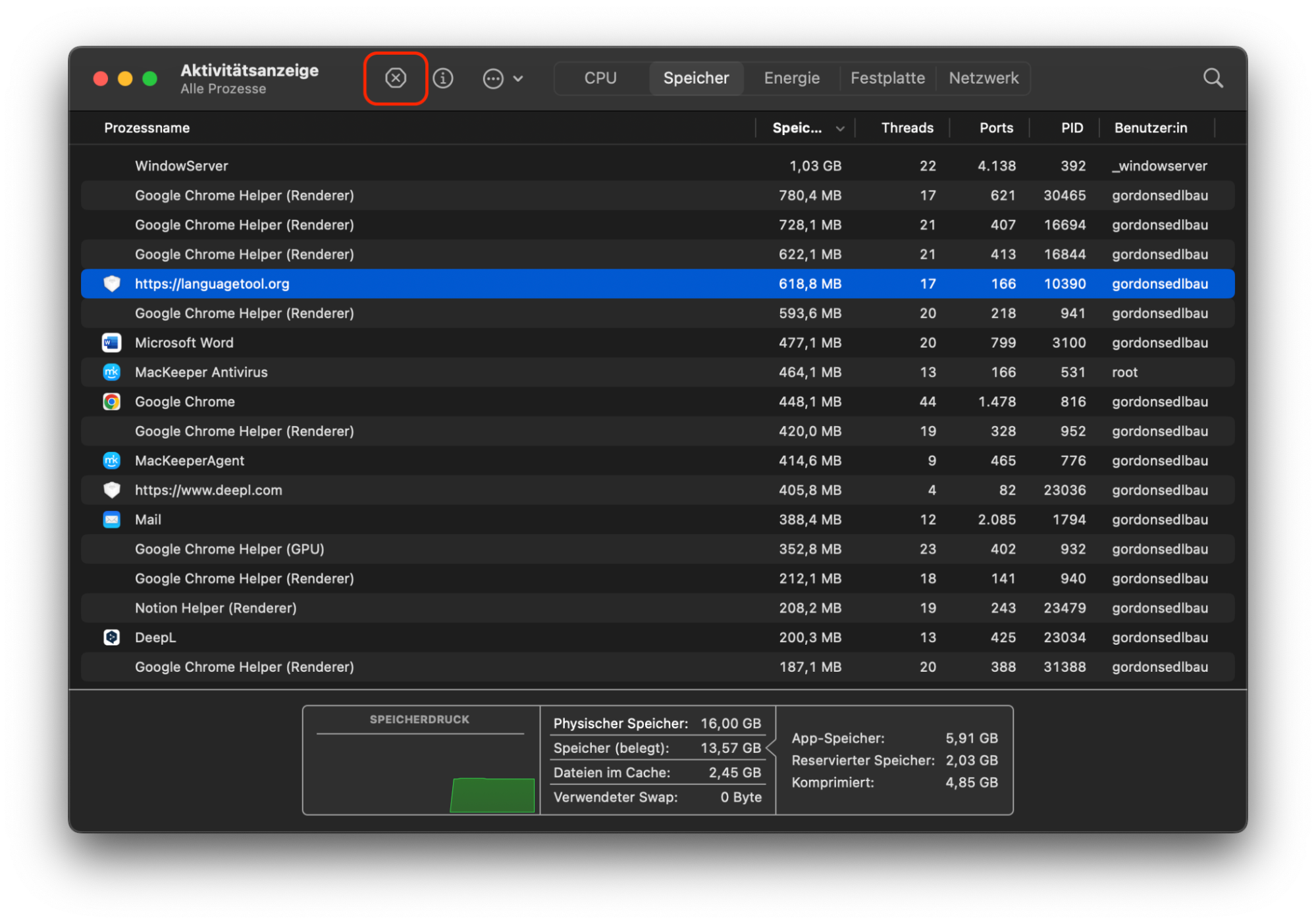This screenshot has height=924, width=1316.
Task: Select the MacKeeper Antivirus icon
Action: (111, 371)
